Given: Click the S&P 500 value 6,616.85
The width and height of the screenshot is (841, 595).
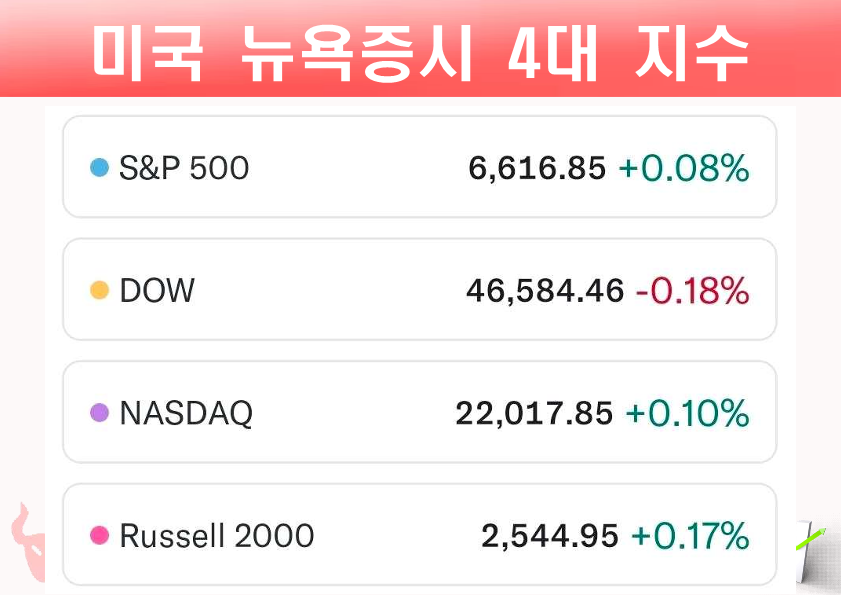Looking at the screenshot, I should (536, 169).
